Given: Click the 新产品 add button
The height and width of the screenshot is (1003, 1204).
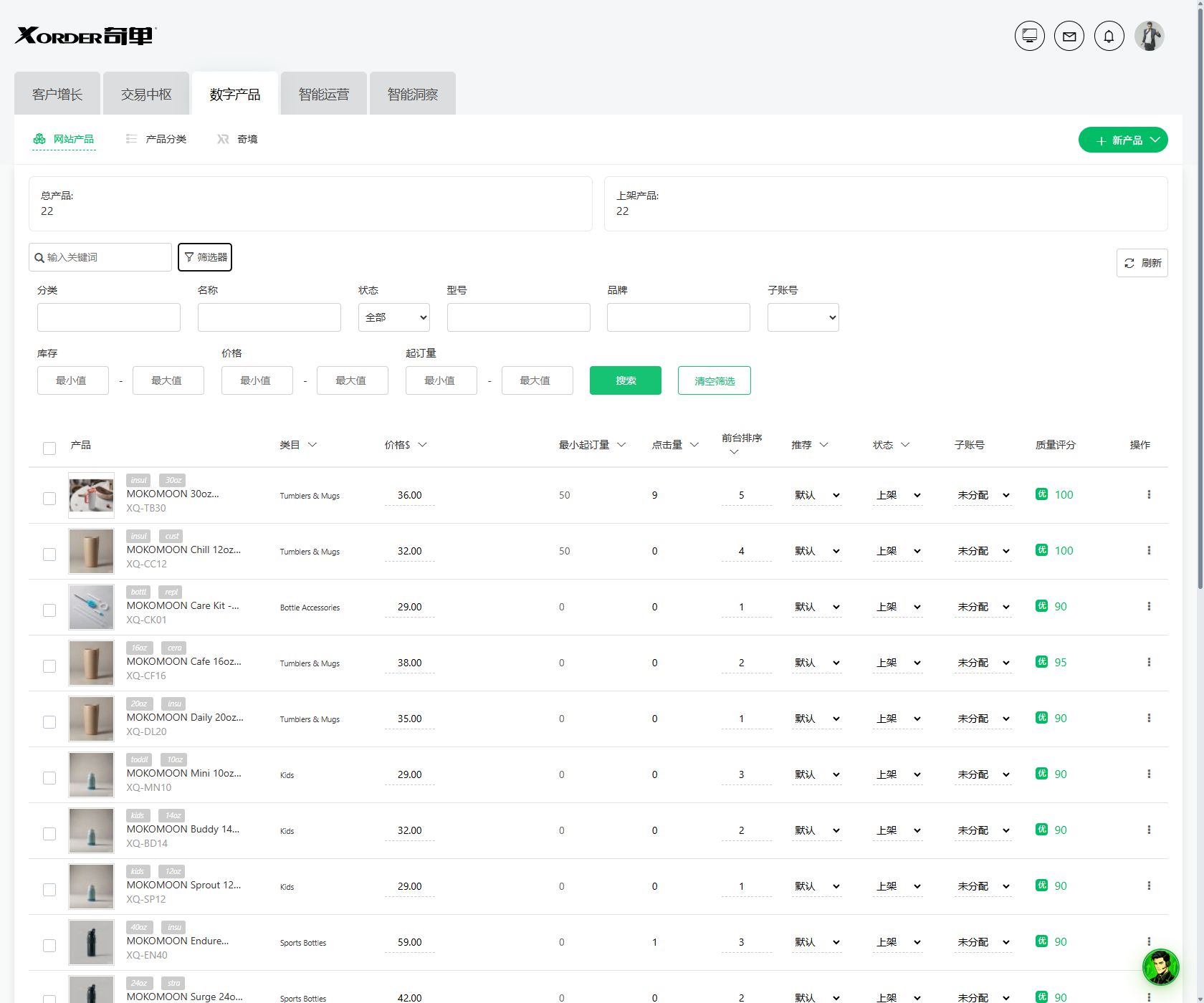Looking at the screenshot, I should coord(1123,140).
